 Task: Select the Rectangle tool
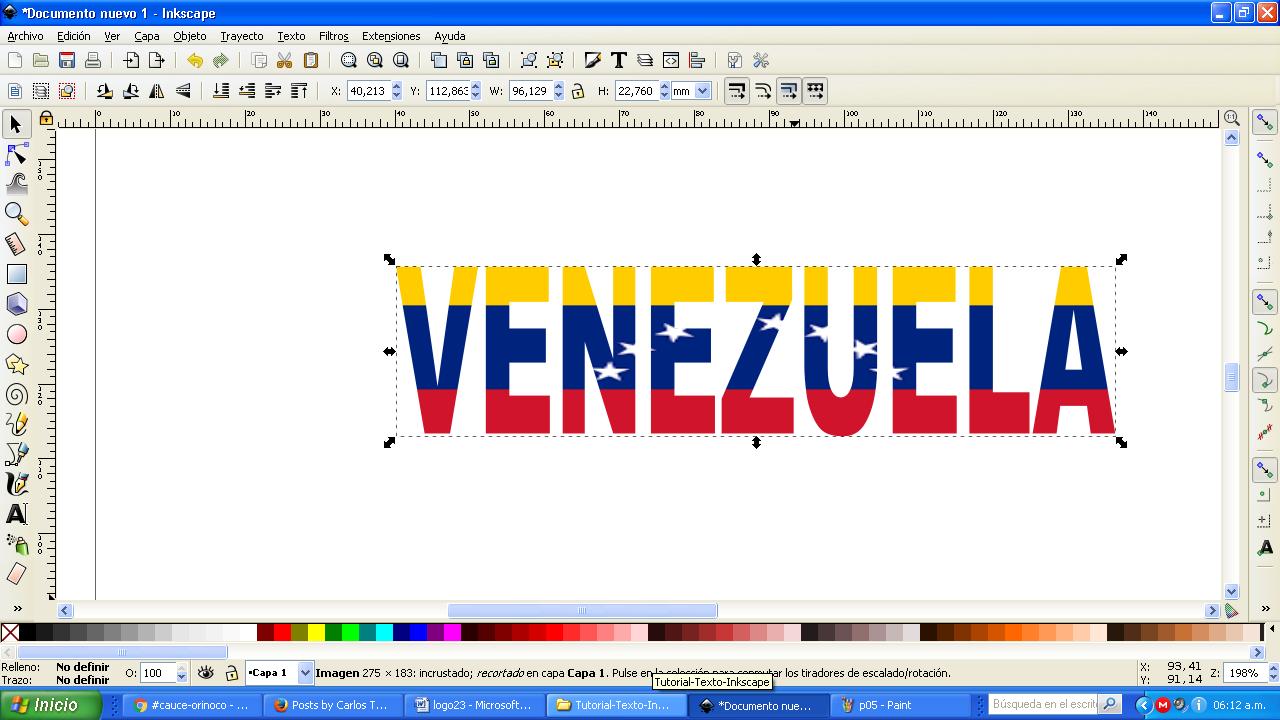[16, 274]
